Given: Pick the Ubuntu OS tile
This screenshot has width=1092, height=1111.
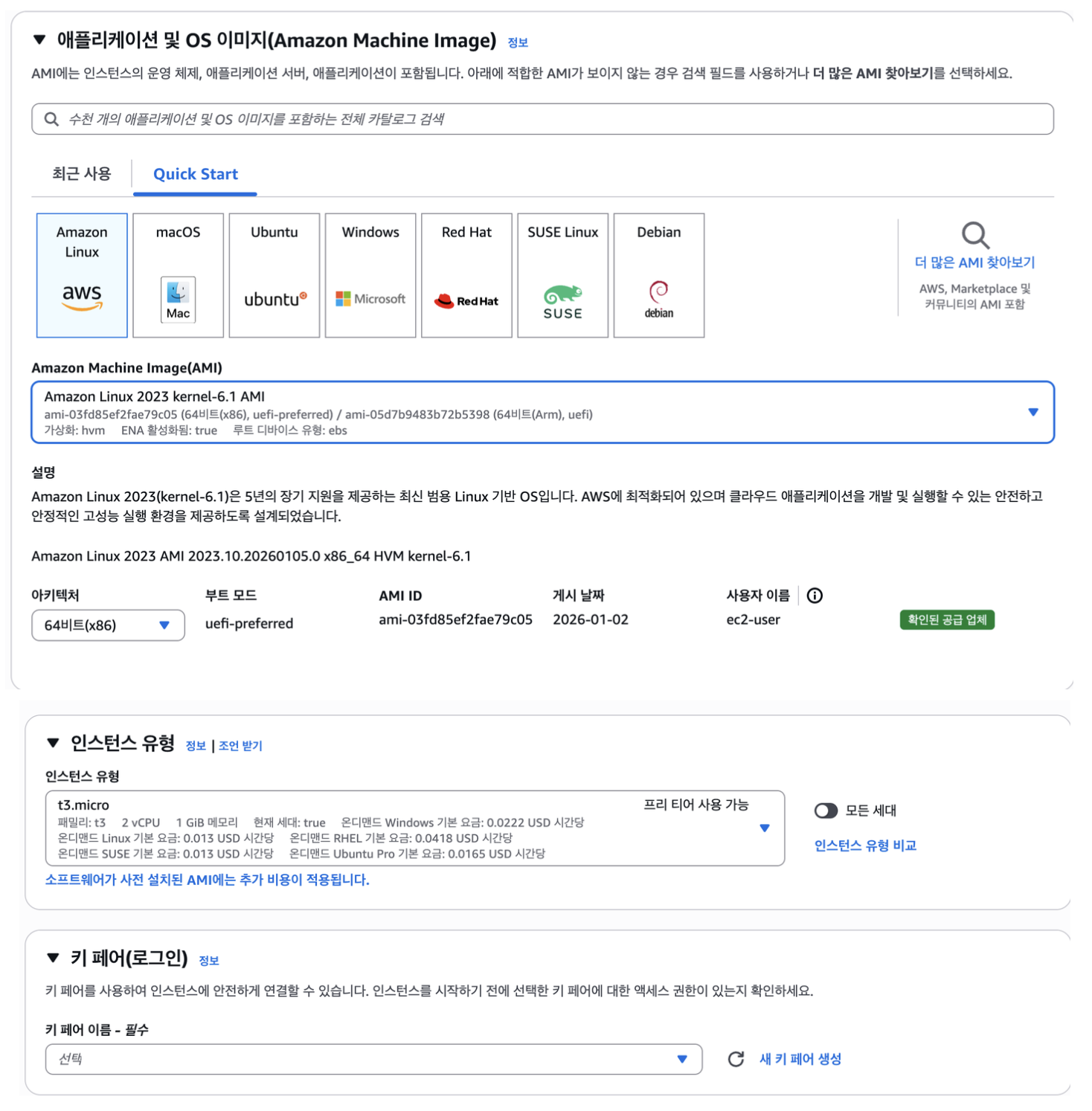Looking at the screenshot, I should [274, 275].
